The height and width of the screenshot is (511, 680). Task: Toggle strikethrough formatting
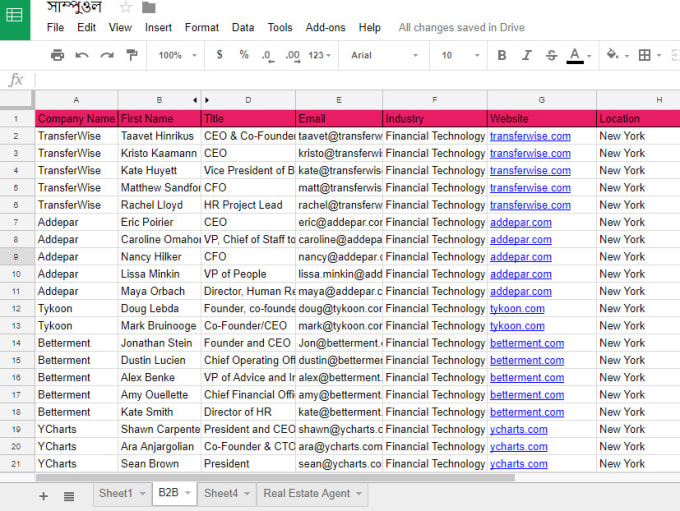pos(551,55)
